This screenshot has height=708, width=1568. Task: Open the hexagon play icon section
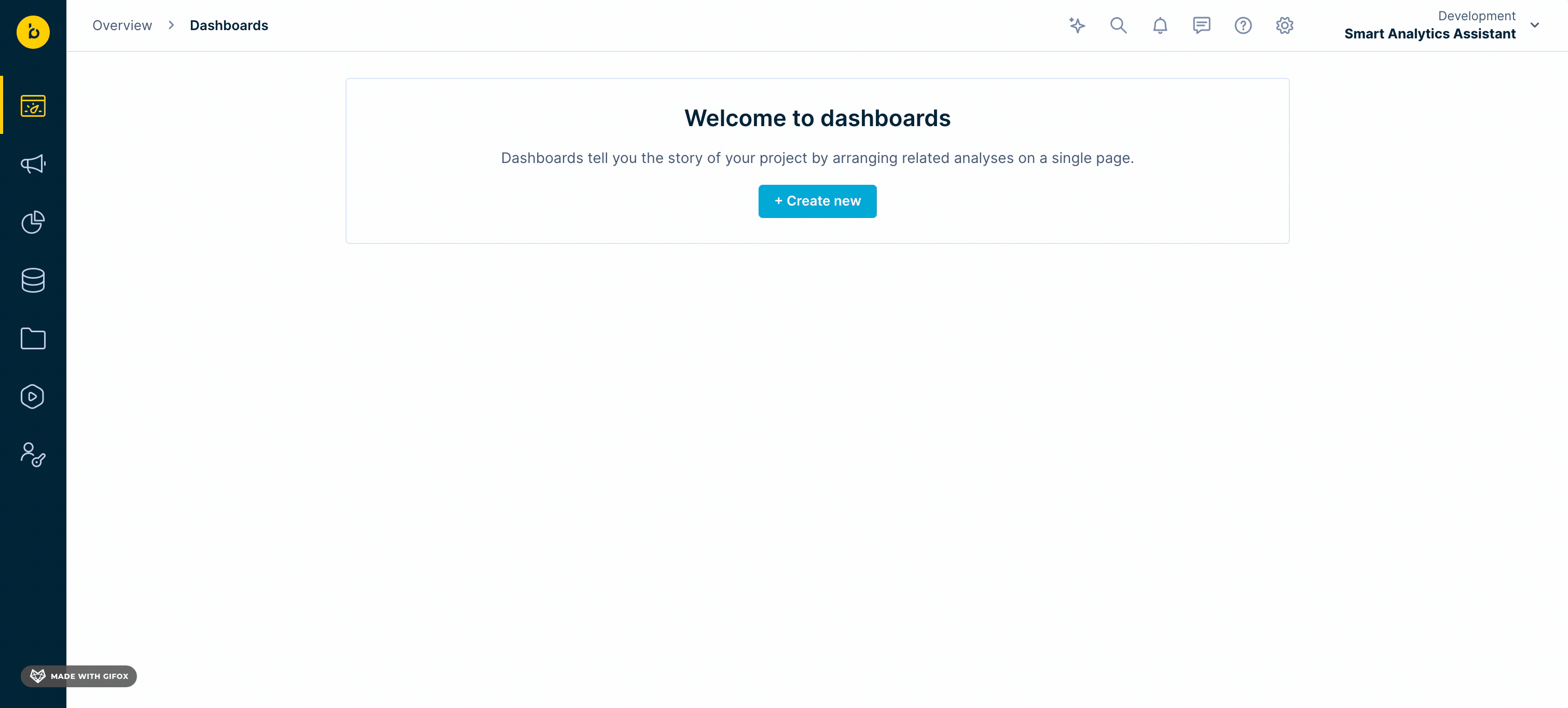click(x=33, y=397)
